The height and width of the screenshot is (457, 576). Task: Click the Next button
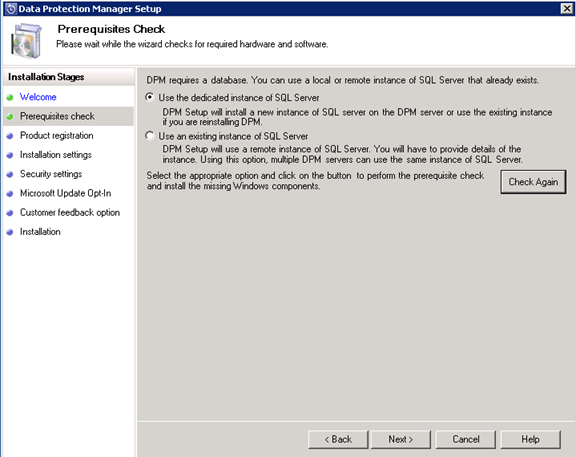coord(401,439)
